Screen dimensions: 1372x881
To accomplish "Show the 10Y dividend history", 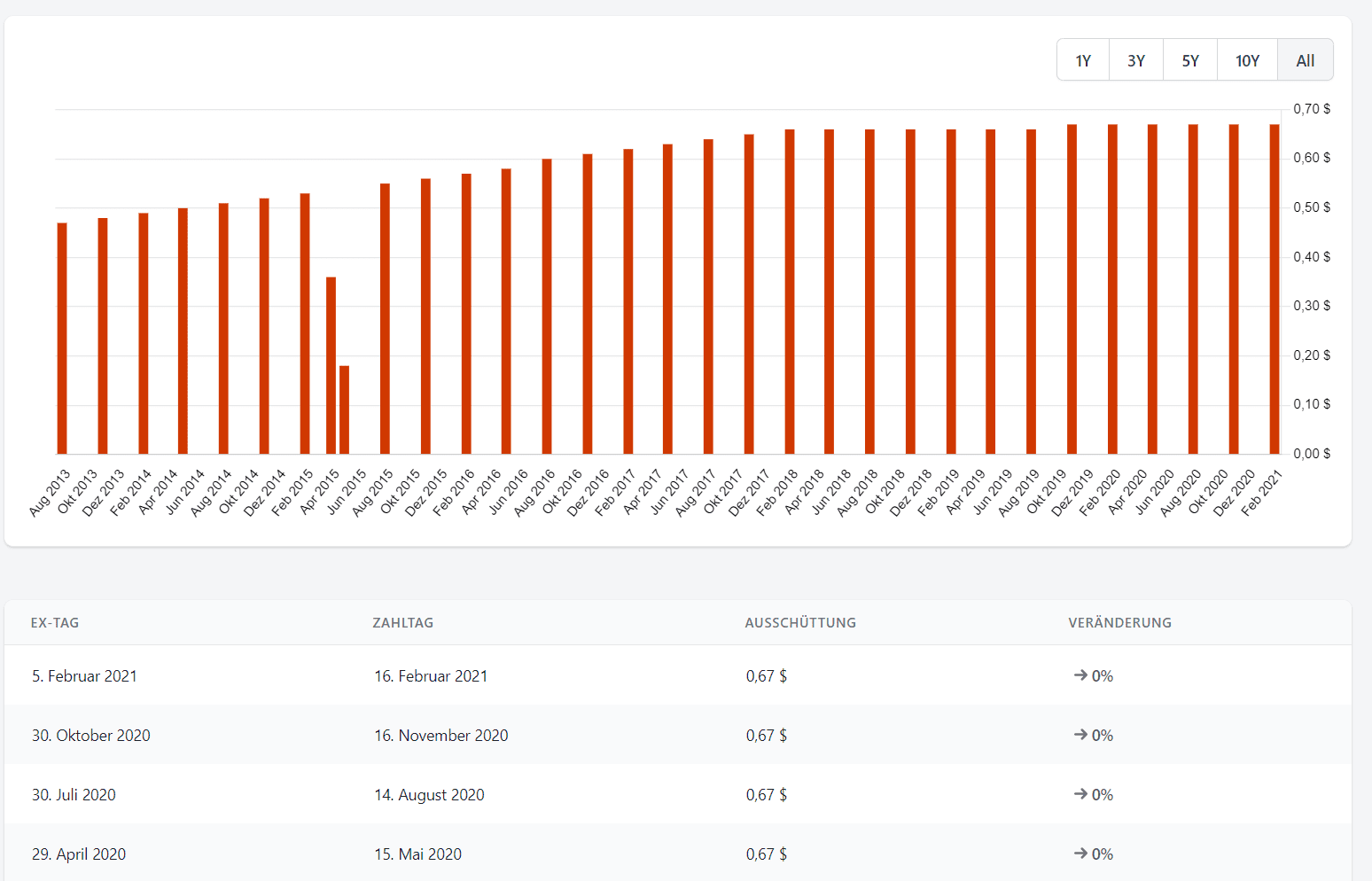I will tap(1247, 60).
